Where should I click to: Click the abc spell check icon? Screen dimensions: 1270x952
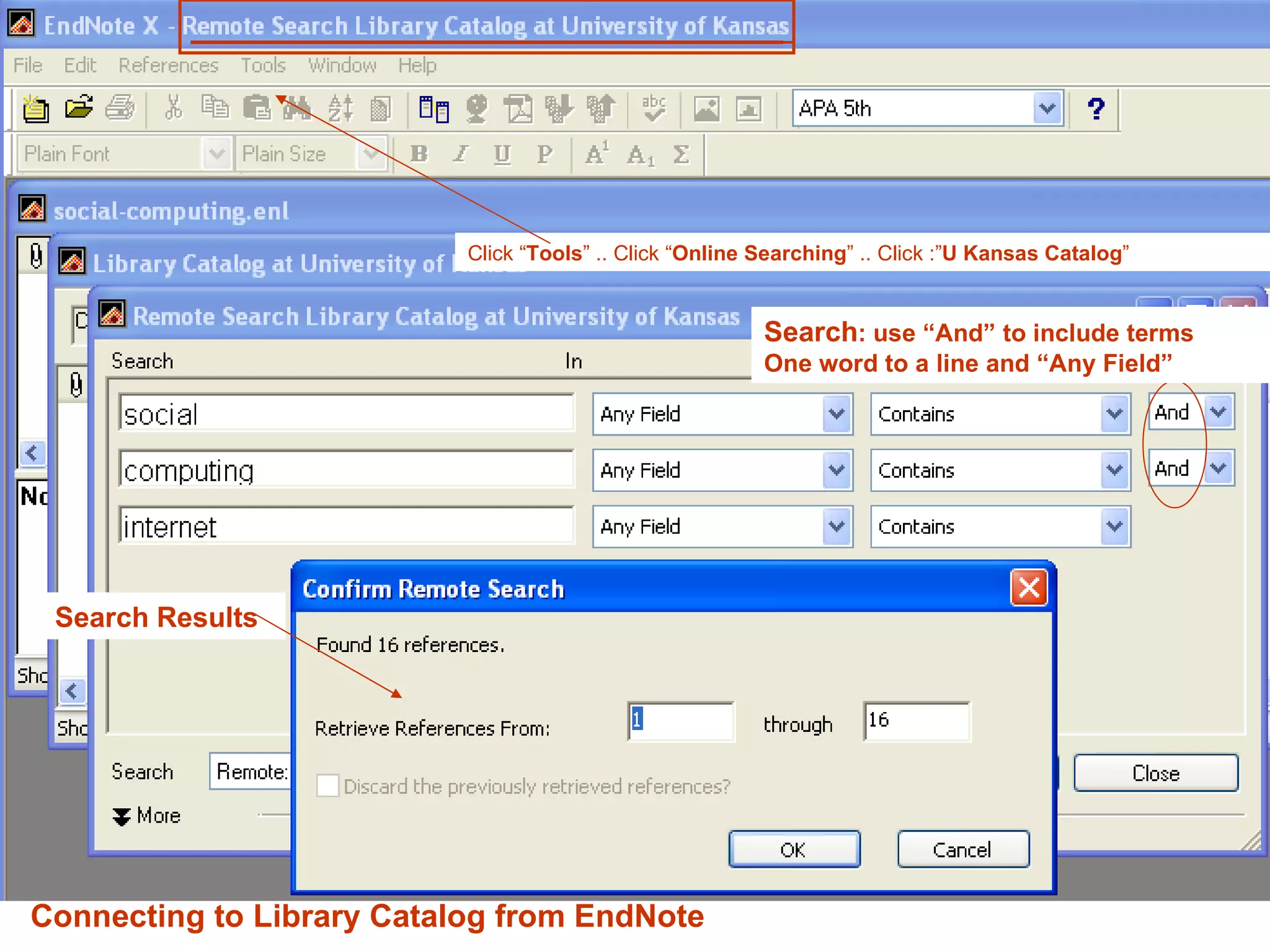point(654,109)
